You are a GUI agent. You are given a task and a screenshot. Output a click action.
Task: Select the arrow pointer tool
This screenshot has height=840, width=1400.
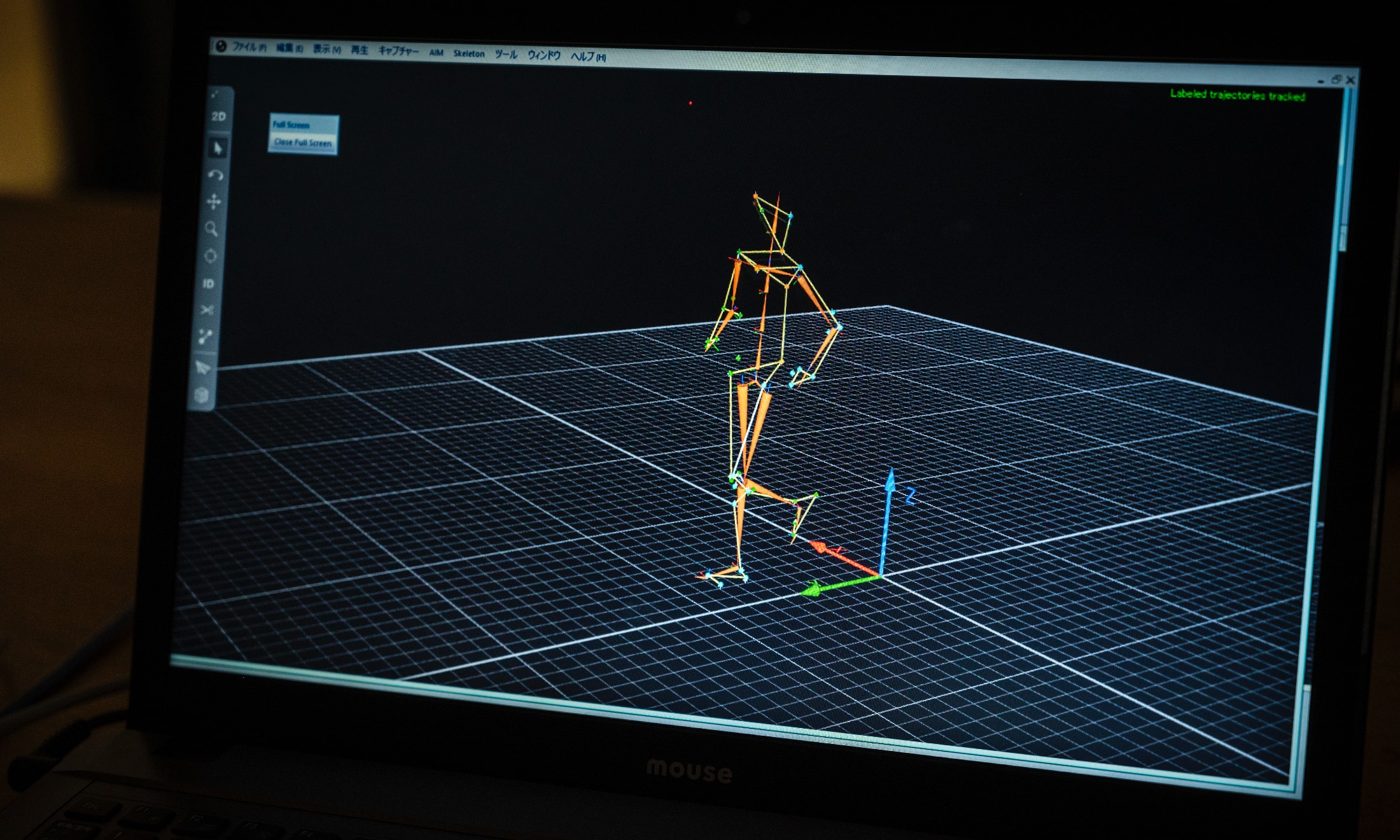click(x=218, y=148)
